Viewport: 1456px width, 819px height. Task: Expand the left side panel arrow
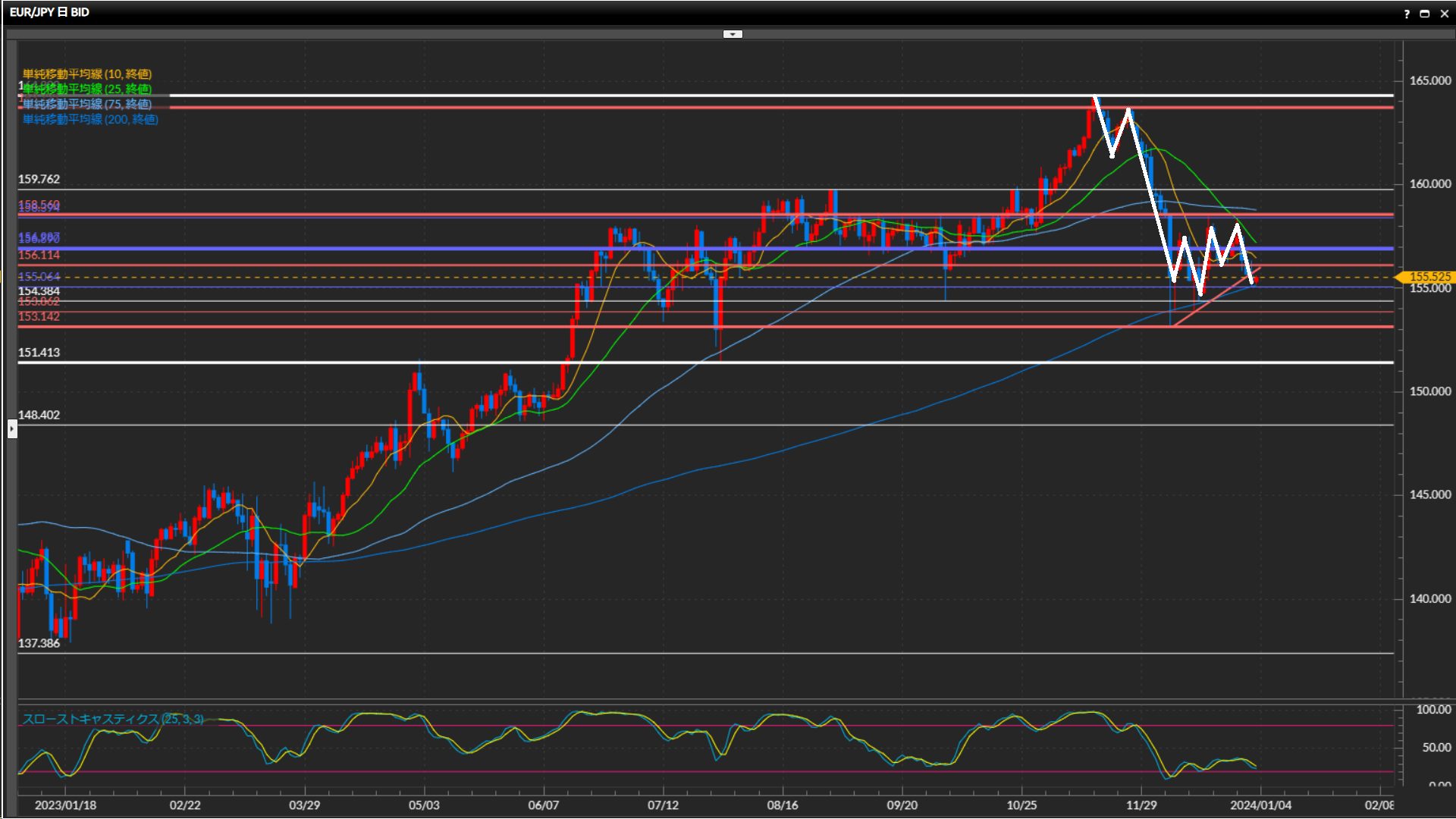[12, 429]
